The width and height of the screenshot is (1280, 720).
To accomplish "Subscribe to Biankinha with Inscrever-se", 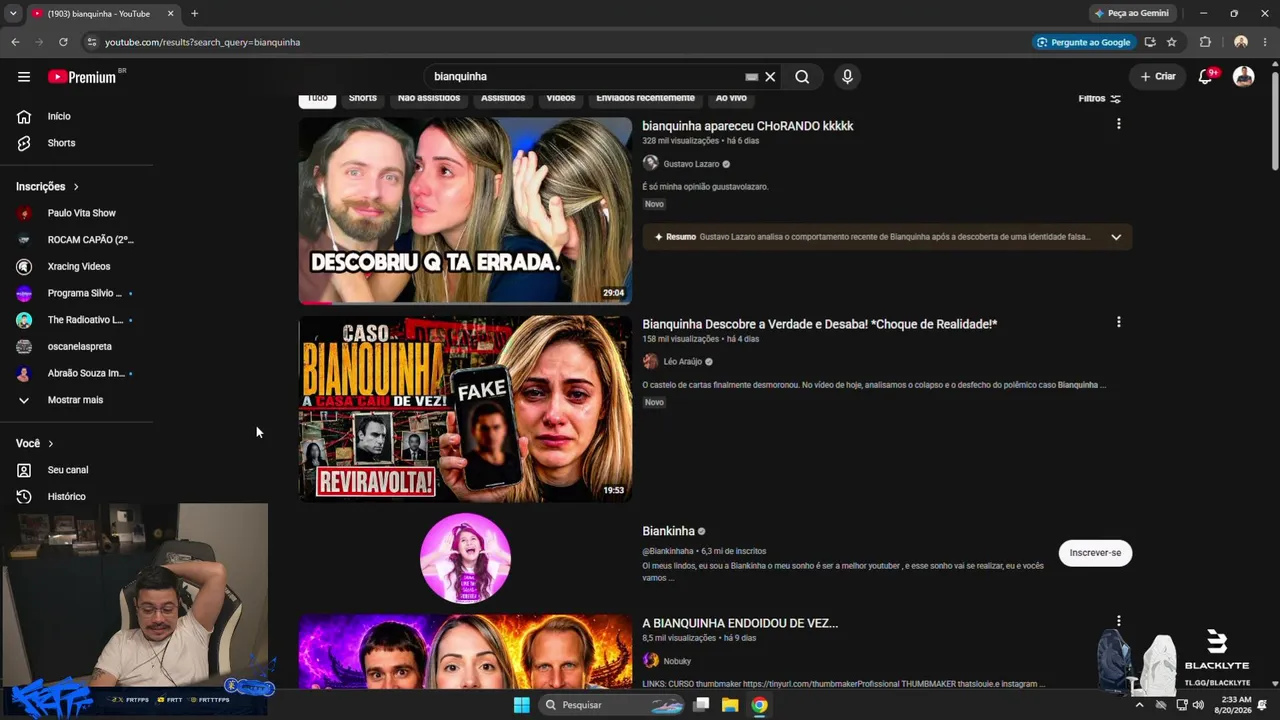I will pyautogui.click(x=1095, y=553).
